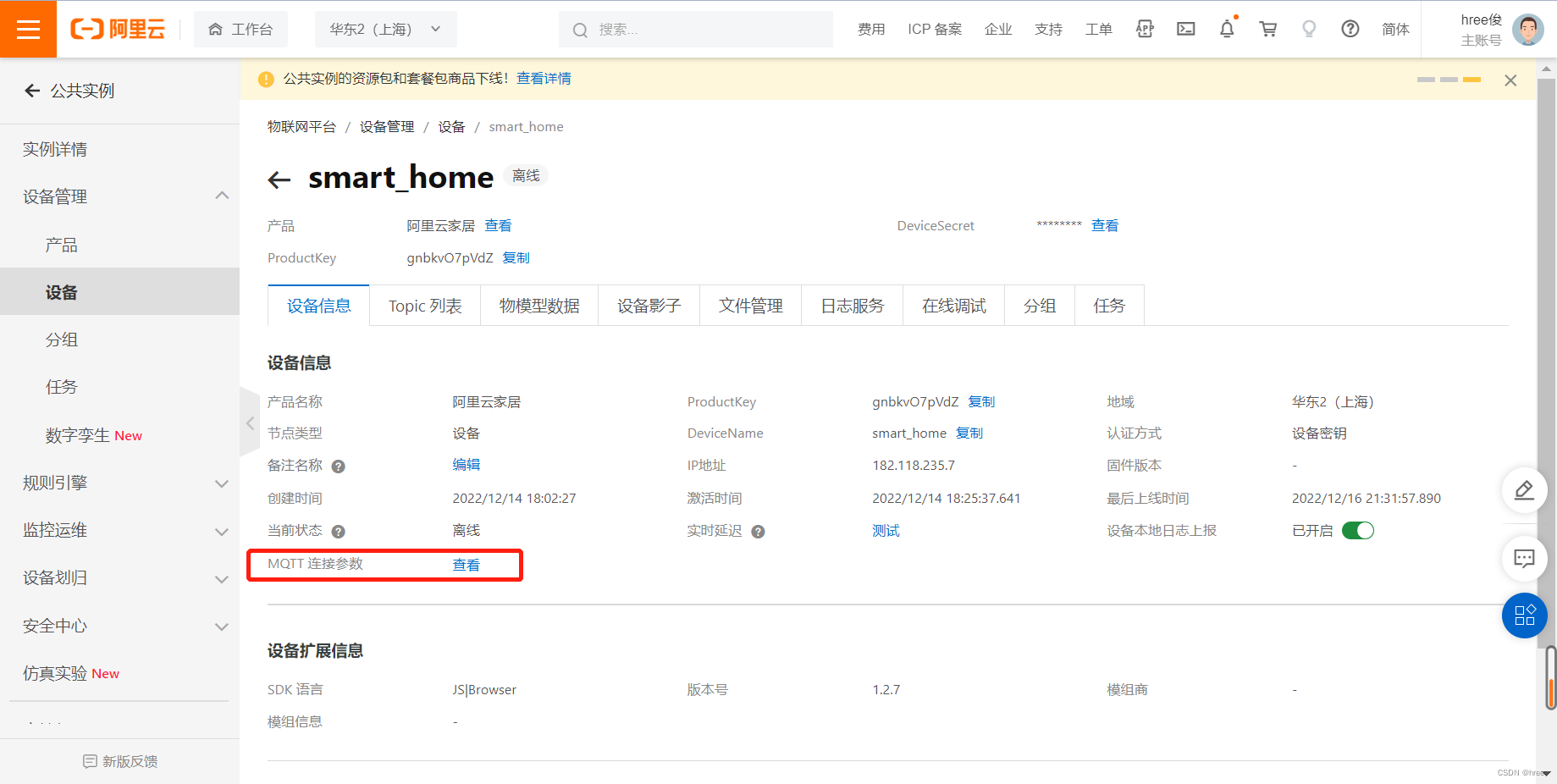Screen dimensions: 1557x784
Task: Open 查看详情 link in banner
Action: tap(544, 78)
